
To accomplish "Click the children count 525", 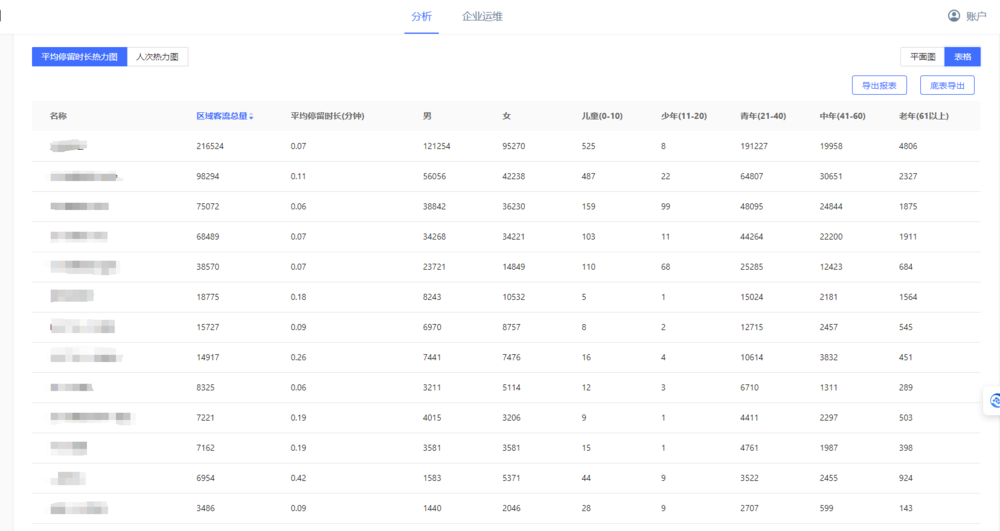I will coord(588,146).
